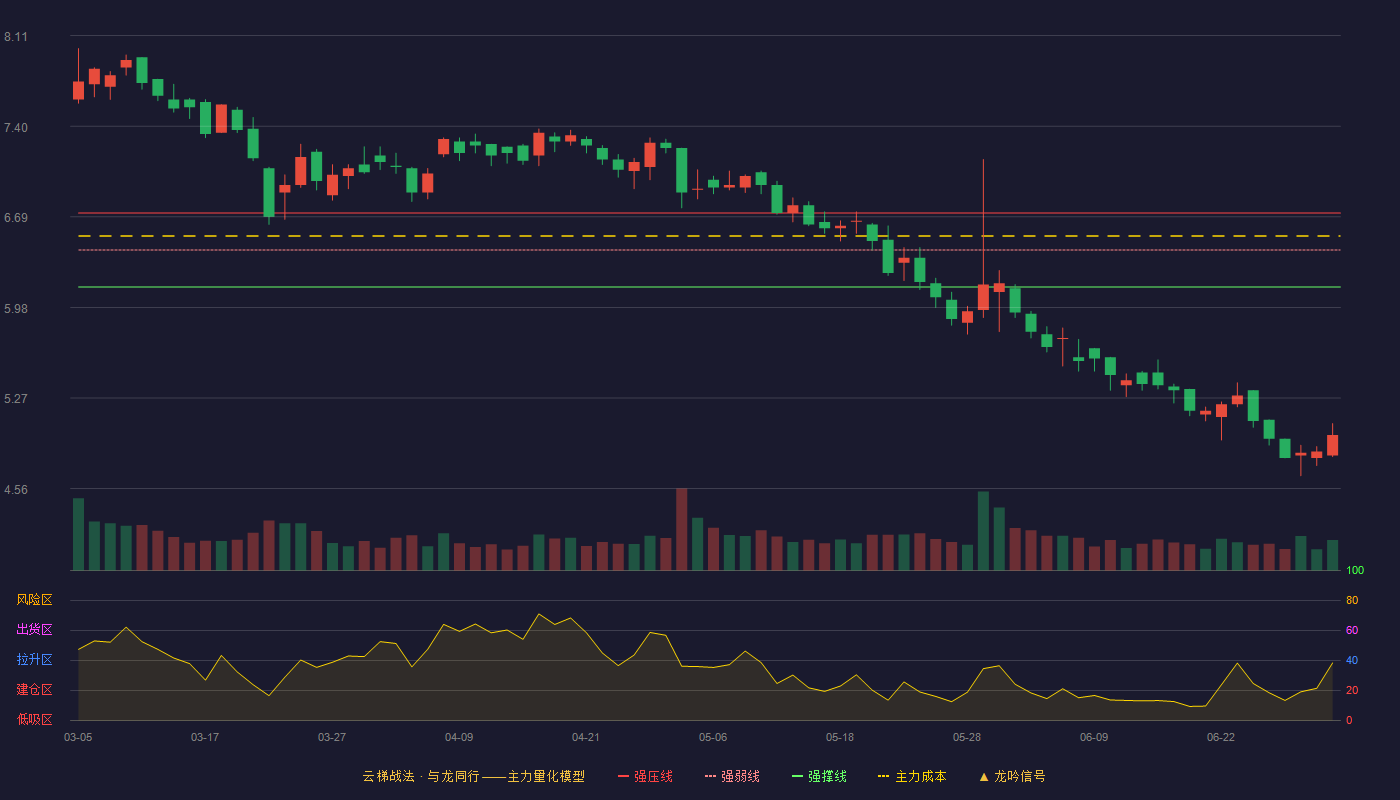Image resolution: width=1400 pixels, height=800 pixels.
Task: Click the 03-05 date axis label
Action: click(x=78, y=737)
